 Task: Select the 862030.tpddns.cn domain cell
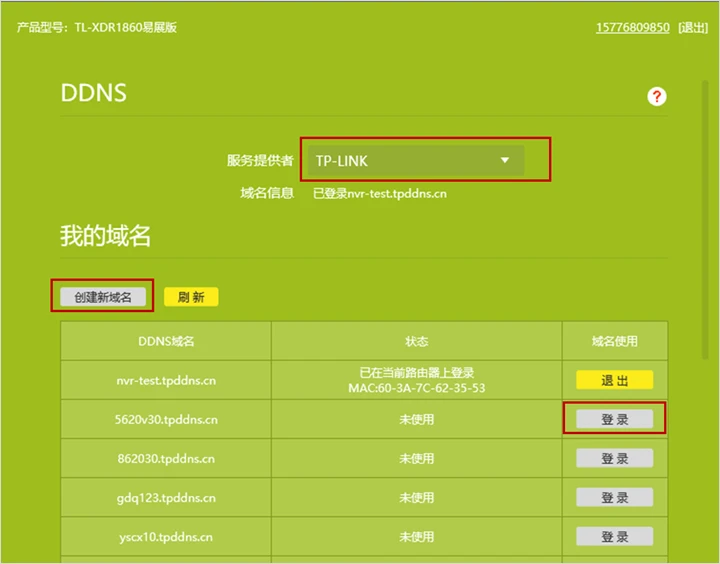click(x=166, y=458)
